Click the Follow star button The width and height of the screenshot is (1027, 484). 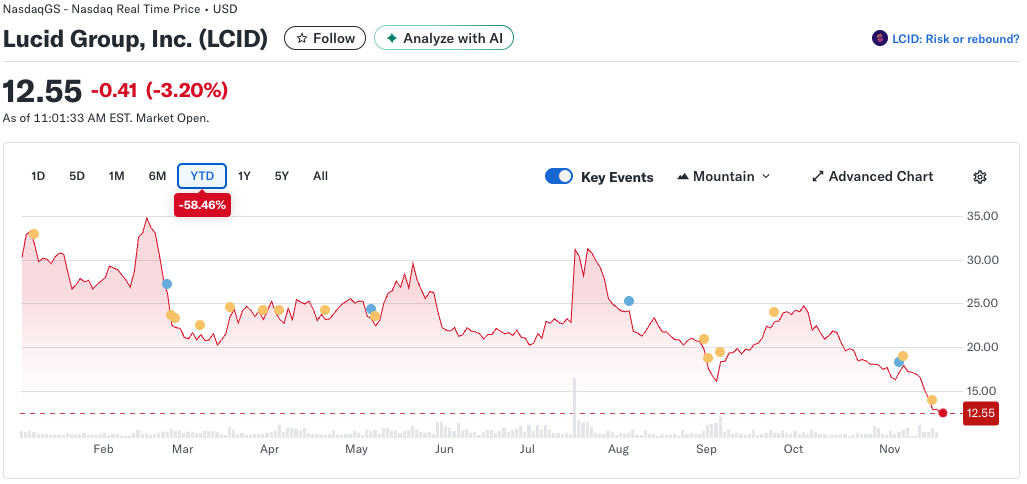coord(324,38)
